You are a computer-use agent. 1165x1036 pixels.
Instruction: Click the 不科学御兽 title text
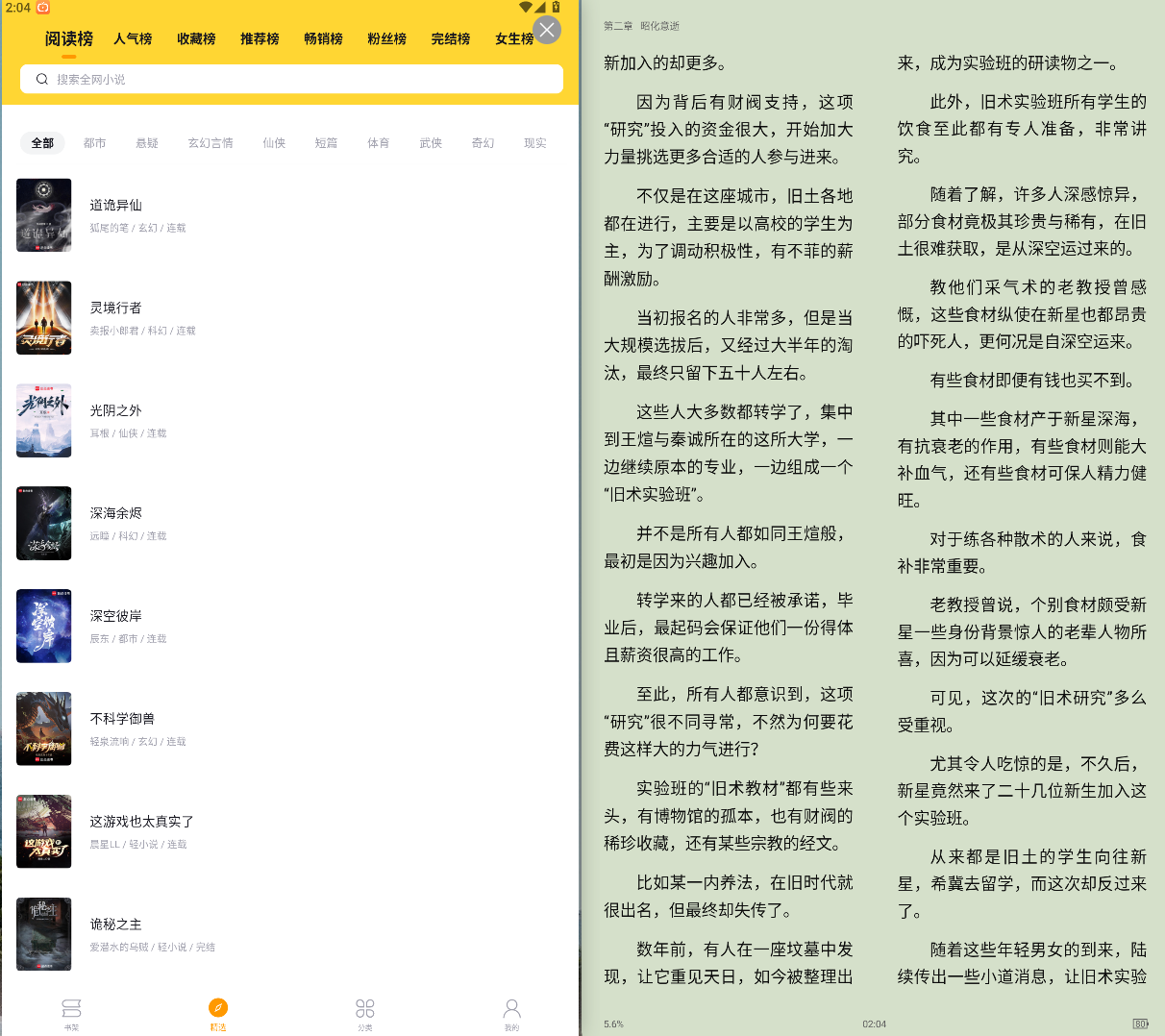click(x=122, y=719)
